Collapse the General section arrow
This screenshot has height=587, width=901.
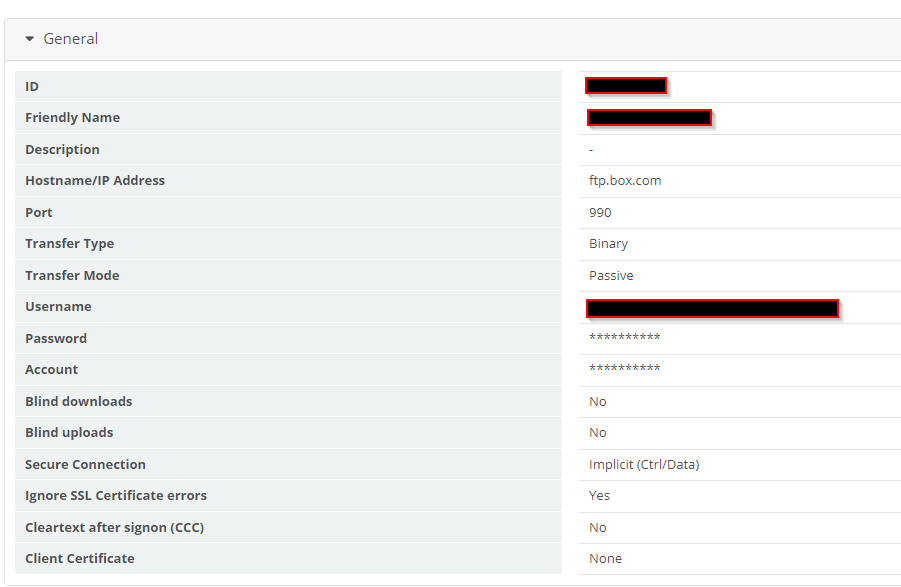point(30,39)
